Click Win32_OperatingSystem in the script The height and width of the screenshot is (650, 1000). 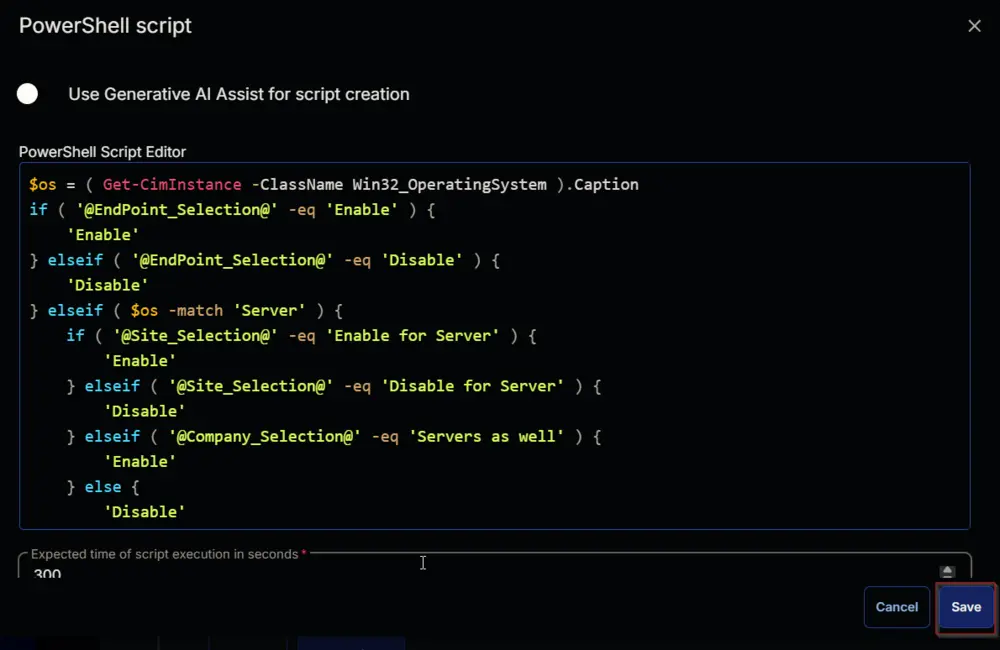pyautogui.click(x=449, y=184)
